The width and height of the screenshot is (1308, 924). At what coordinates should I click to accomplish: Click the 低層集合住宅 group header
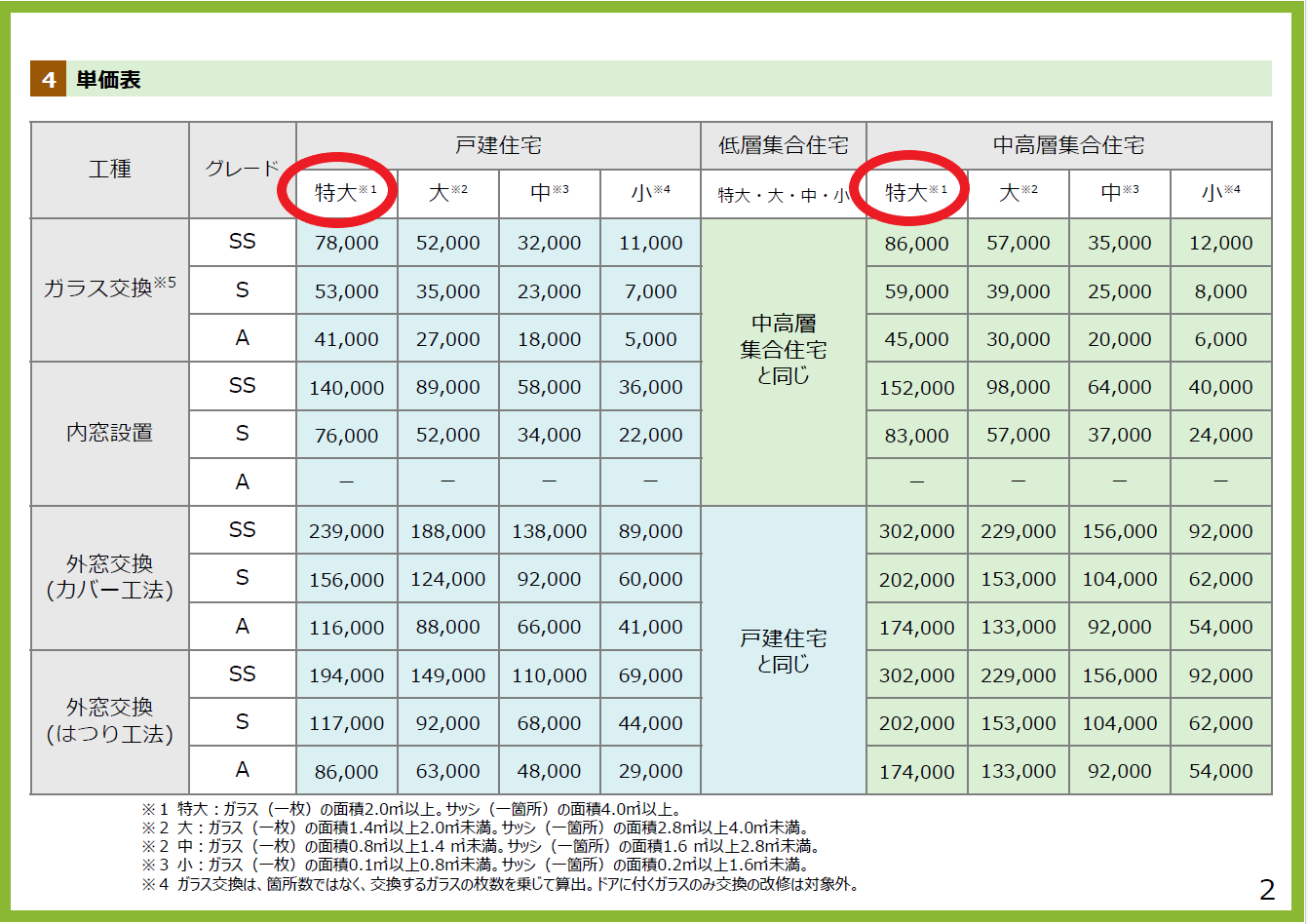coord(783,146)
